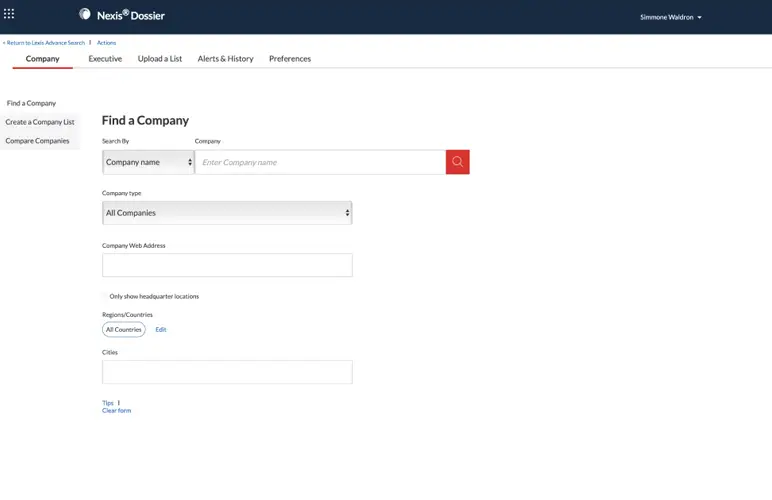772x500 pixels.
Task: Edit the Regions/Countries selection
Action: (x=161, y=329)
